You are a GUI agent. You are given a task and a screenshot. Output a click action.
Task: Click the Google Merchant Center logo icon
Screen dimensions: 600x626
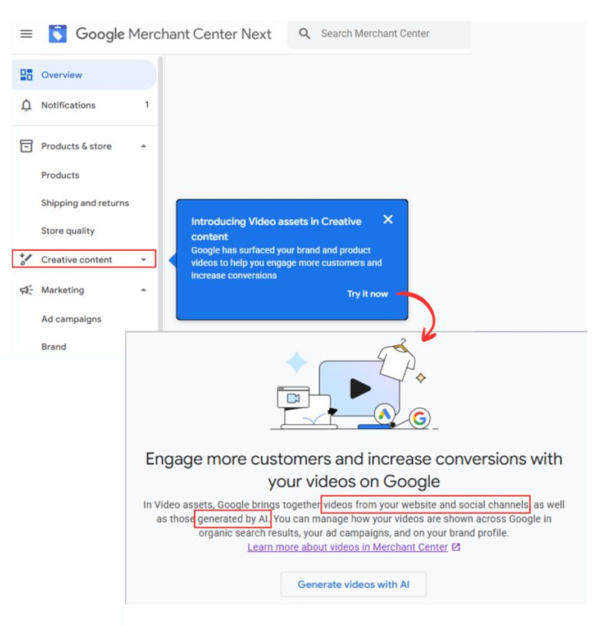pos(58,34)
